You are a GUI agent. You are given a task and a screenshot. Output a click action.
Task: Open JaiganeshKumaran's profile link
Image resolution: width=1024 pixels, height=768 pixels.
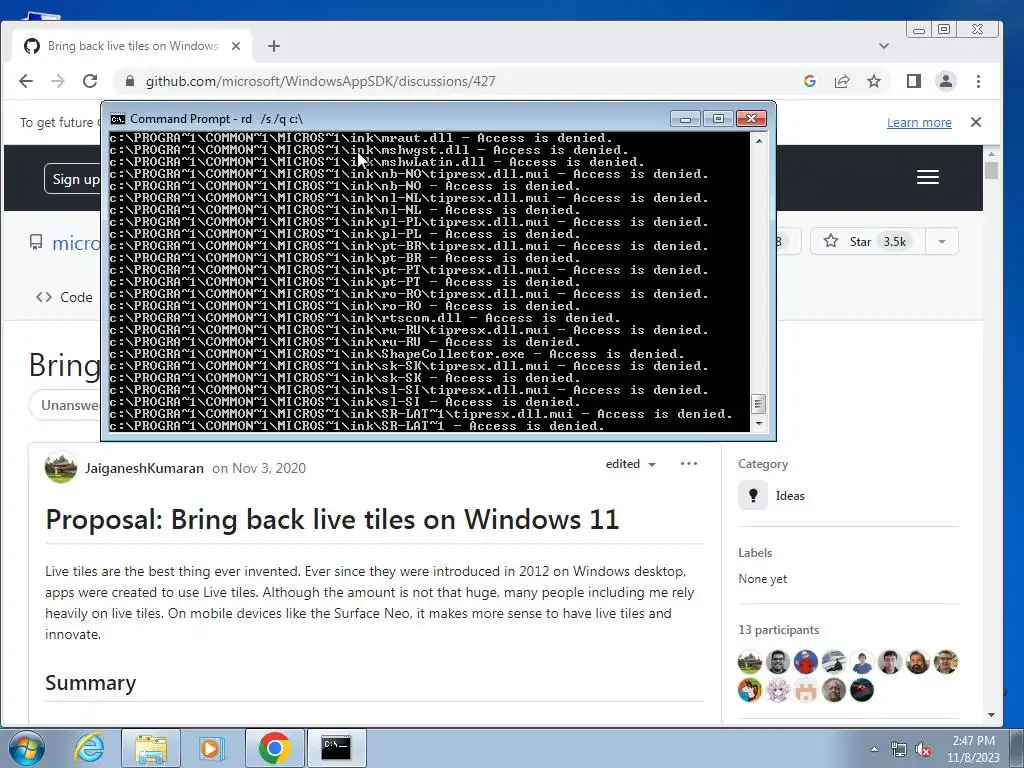tap(144, 468)
